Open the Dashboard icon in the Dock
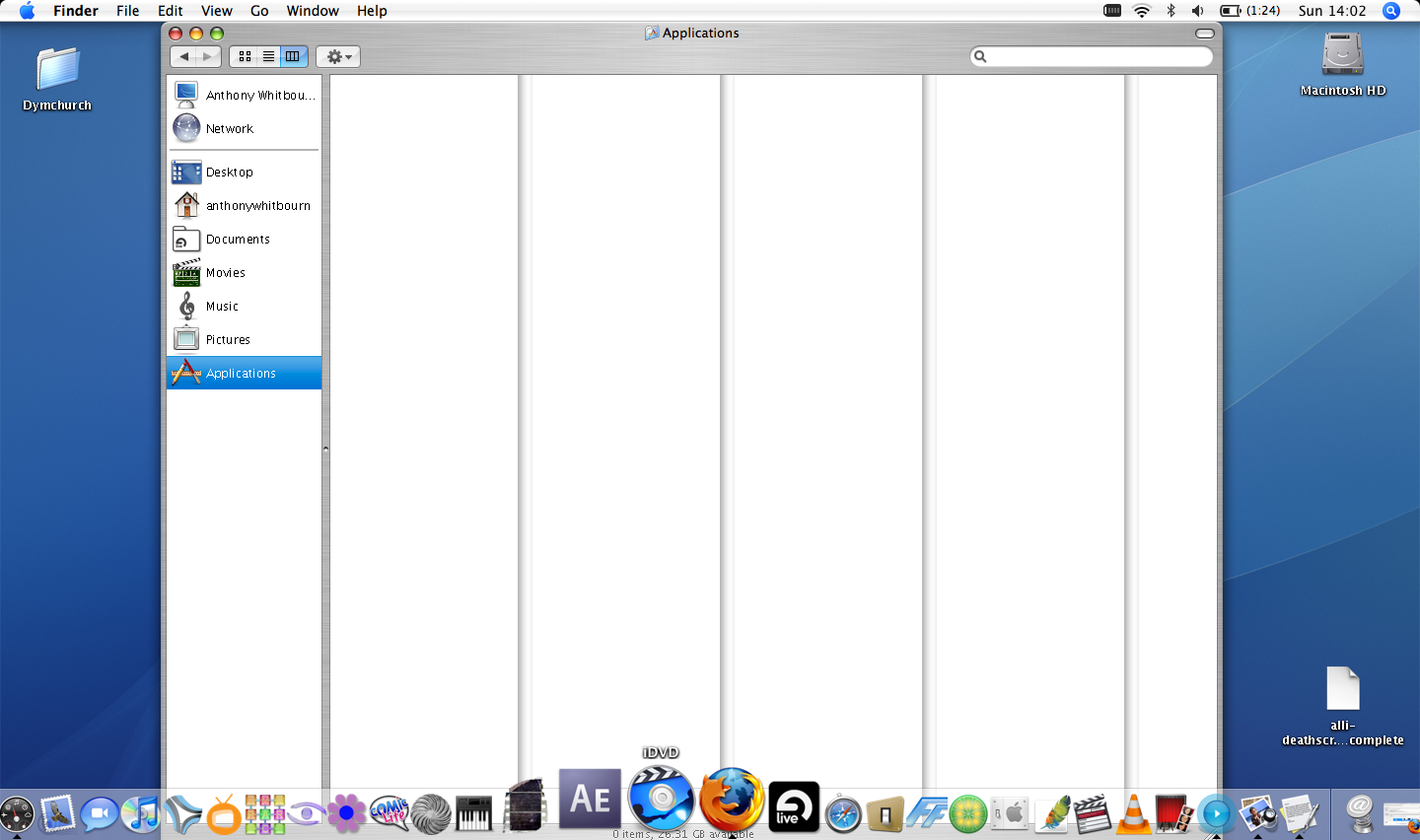 pos(16,814)
